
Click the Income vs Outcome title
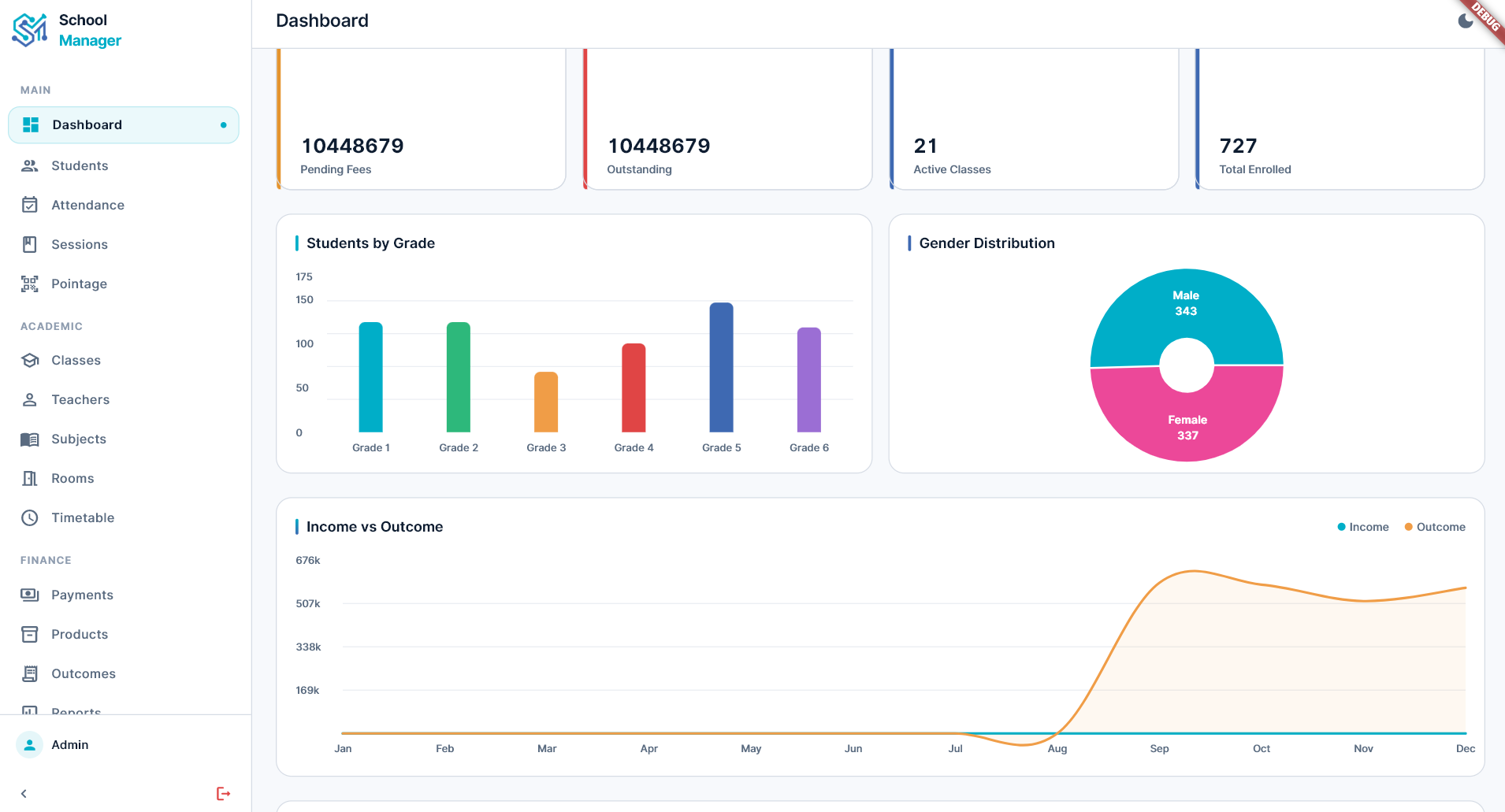click(x=374, y=527)
